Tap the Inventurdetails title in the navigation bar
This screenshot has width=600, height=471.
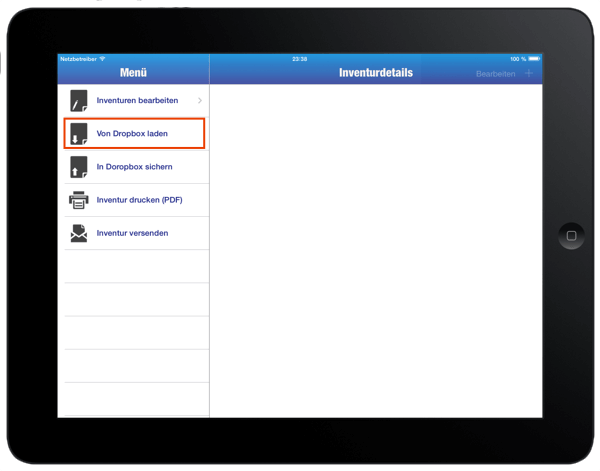coord(375,73)
